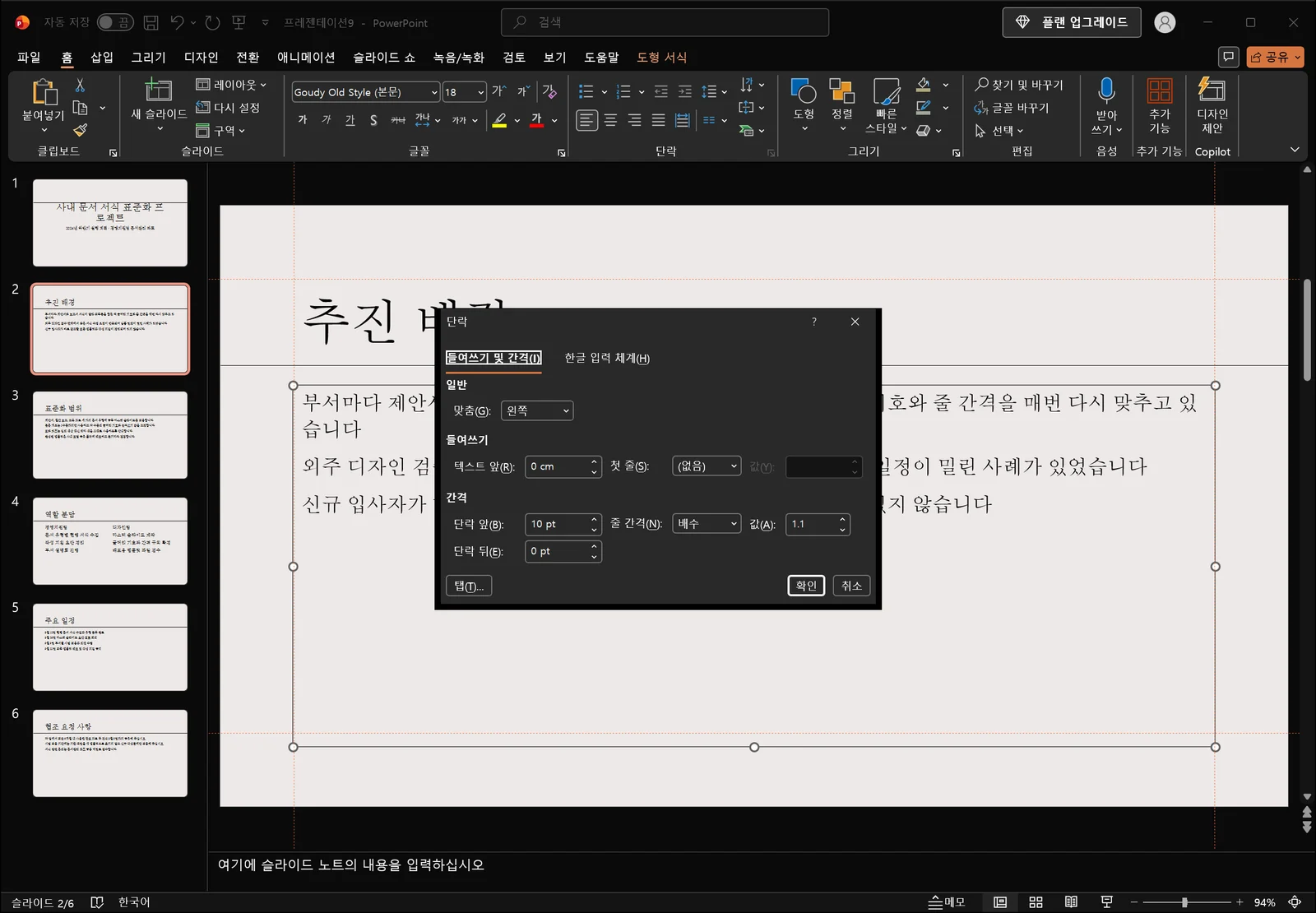Switch to Reading view icon

[1071, 902]
